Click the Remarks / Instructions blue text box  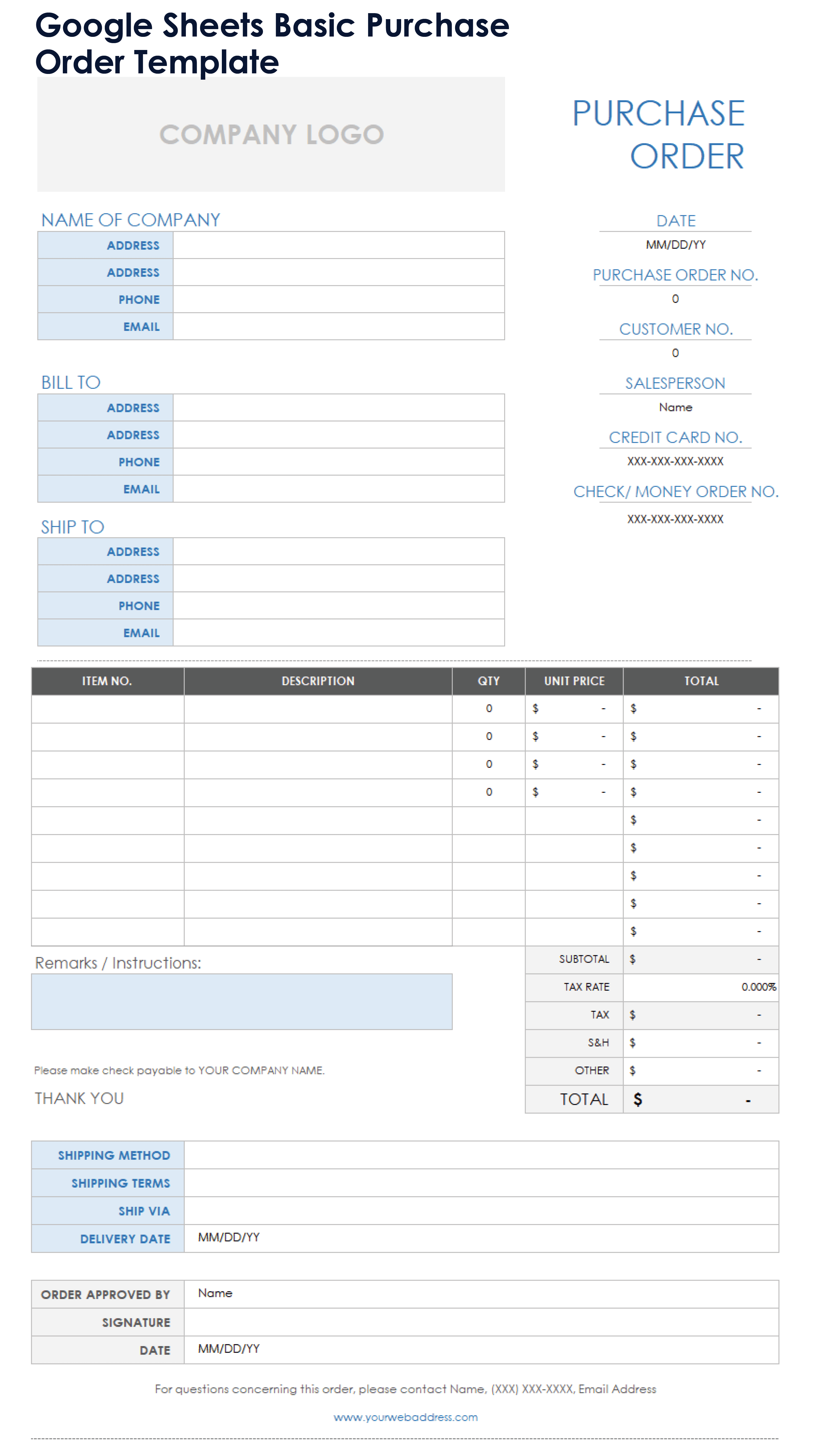[242, 1001]
